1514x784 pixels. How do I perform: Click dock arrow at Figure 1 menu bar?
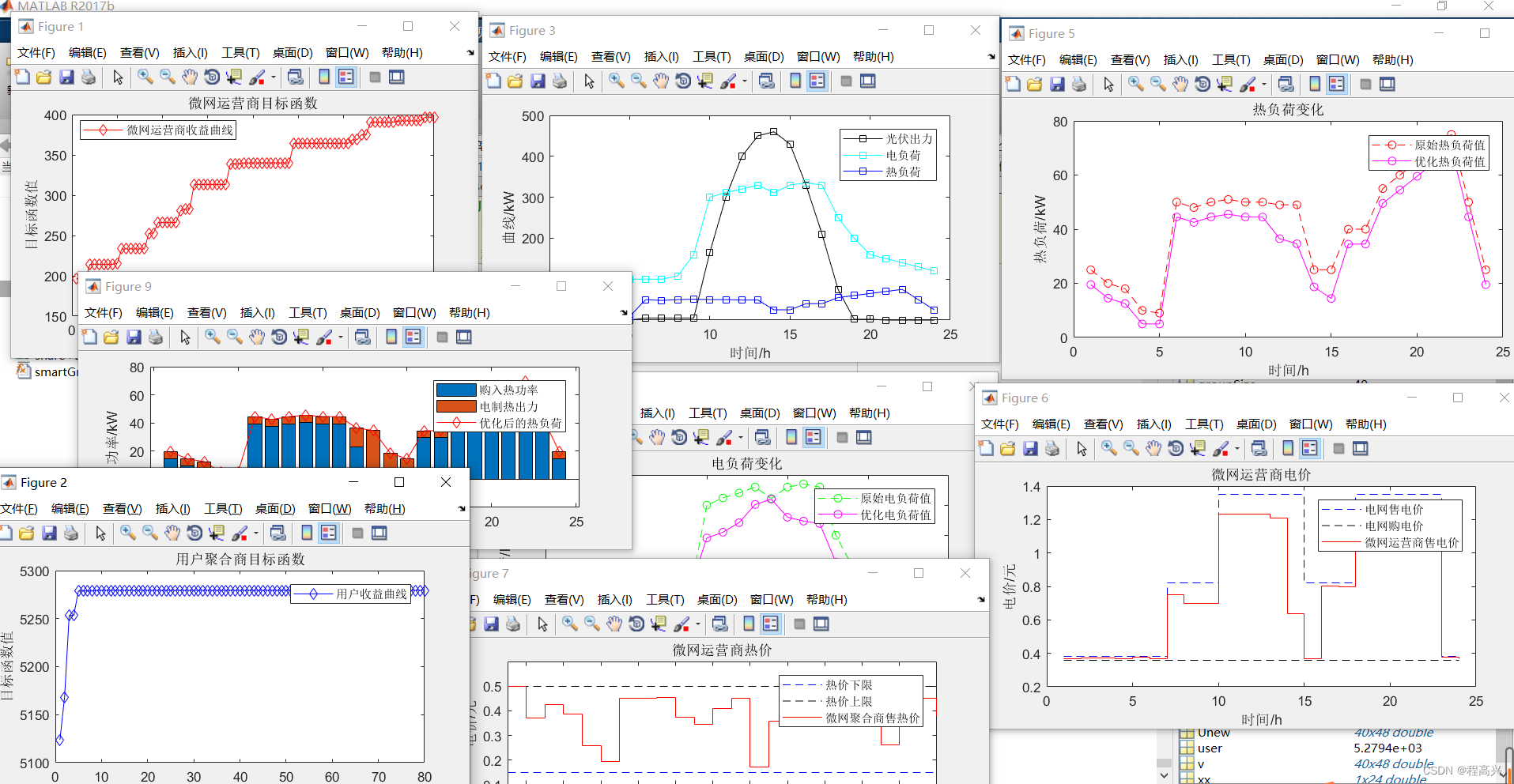[x=470, y=53]
